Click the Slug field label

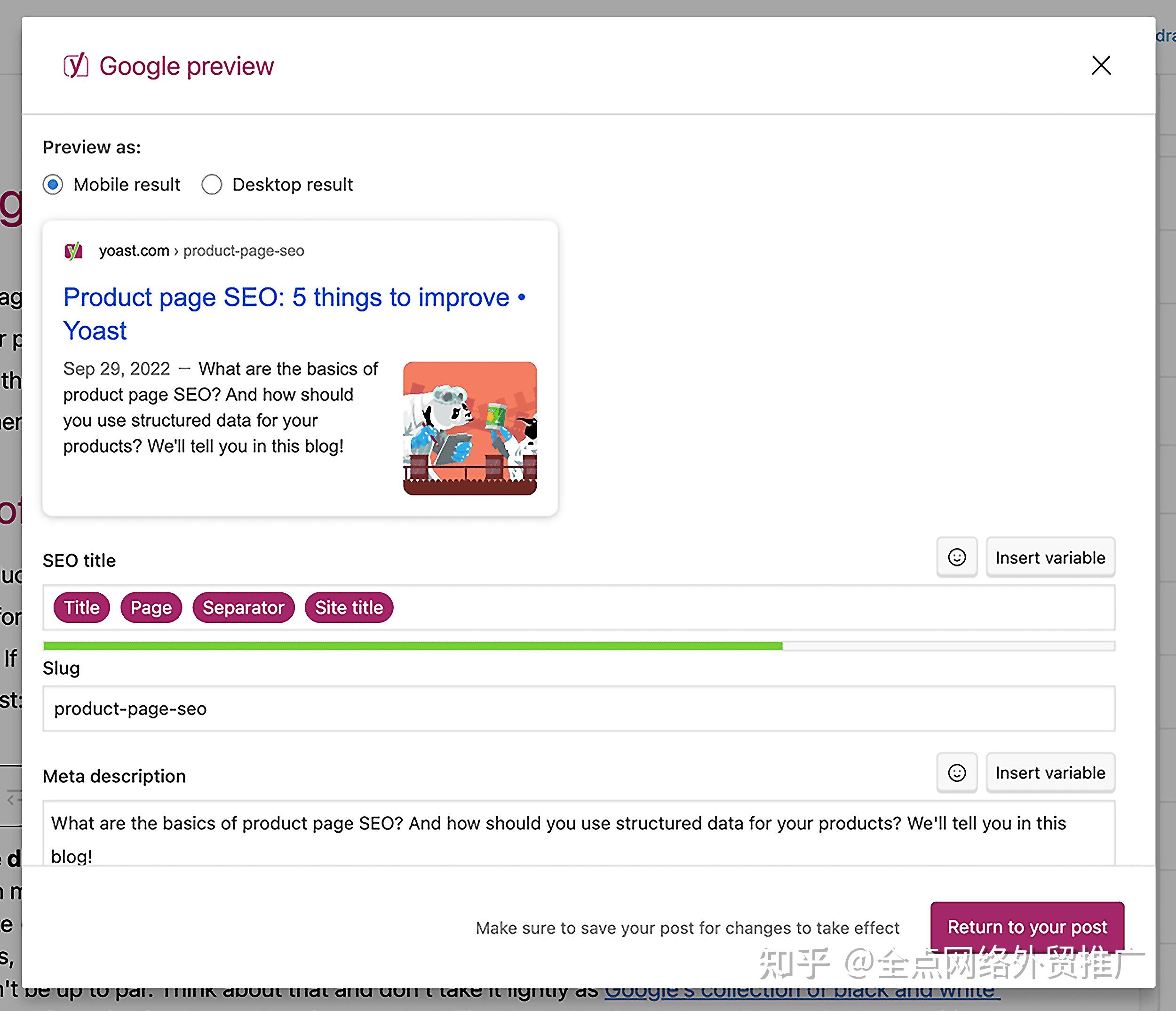(61, 668)
